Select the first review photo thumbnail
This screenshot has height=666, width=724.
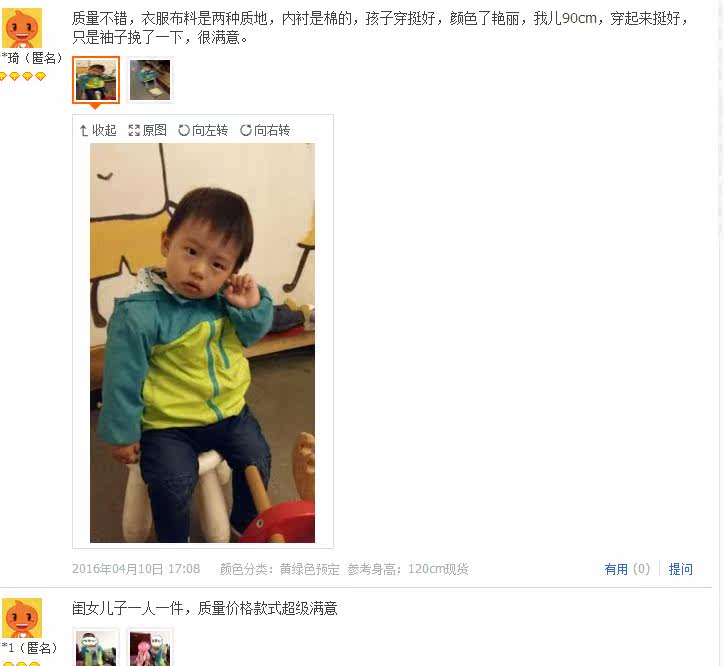[96, 80]
